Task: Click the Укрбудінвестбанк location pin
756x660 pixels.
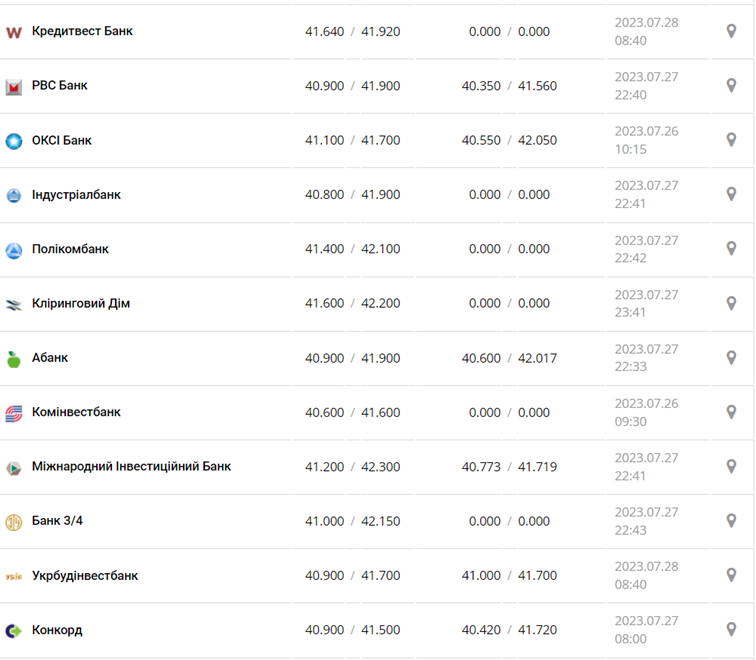Action: coord(731,576)
